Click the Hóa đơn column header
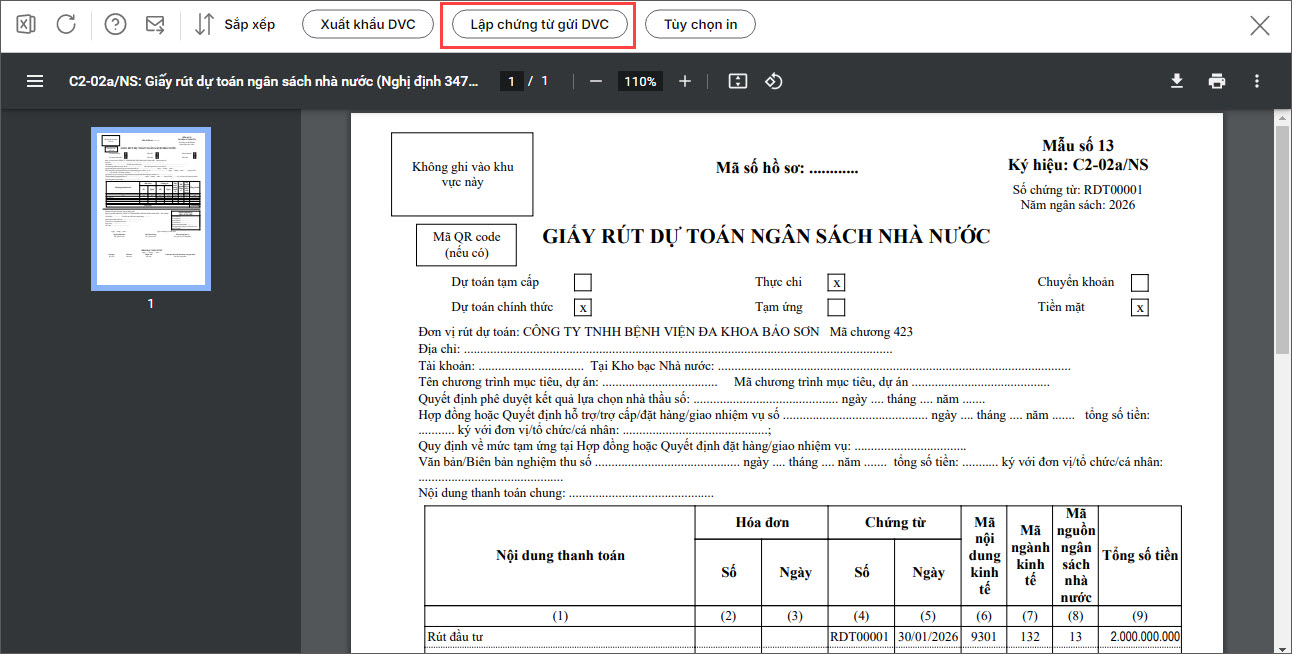The width and height of the screenshot is (1292, 654). [x=761, y=523]
